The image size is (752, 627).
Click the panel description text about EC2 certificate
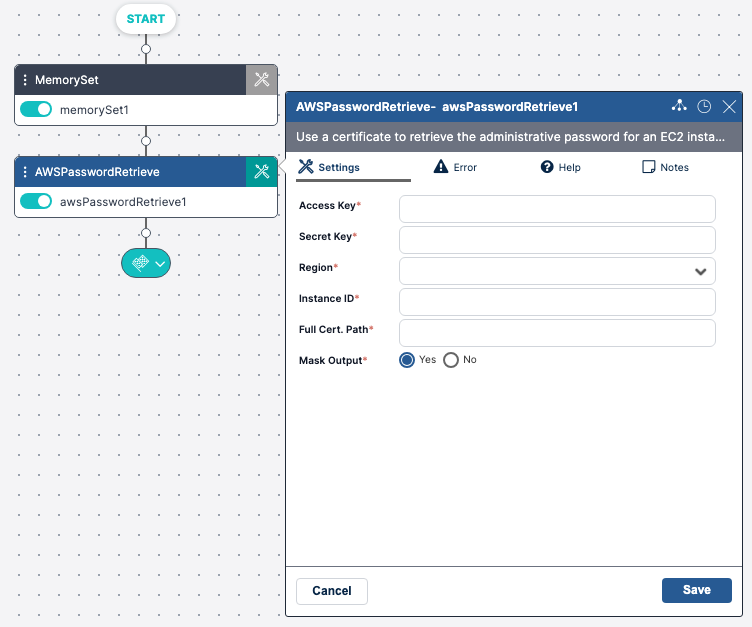pyautogui.click(x=510, y=137)
